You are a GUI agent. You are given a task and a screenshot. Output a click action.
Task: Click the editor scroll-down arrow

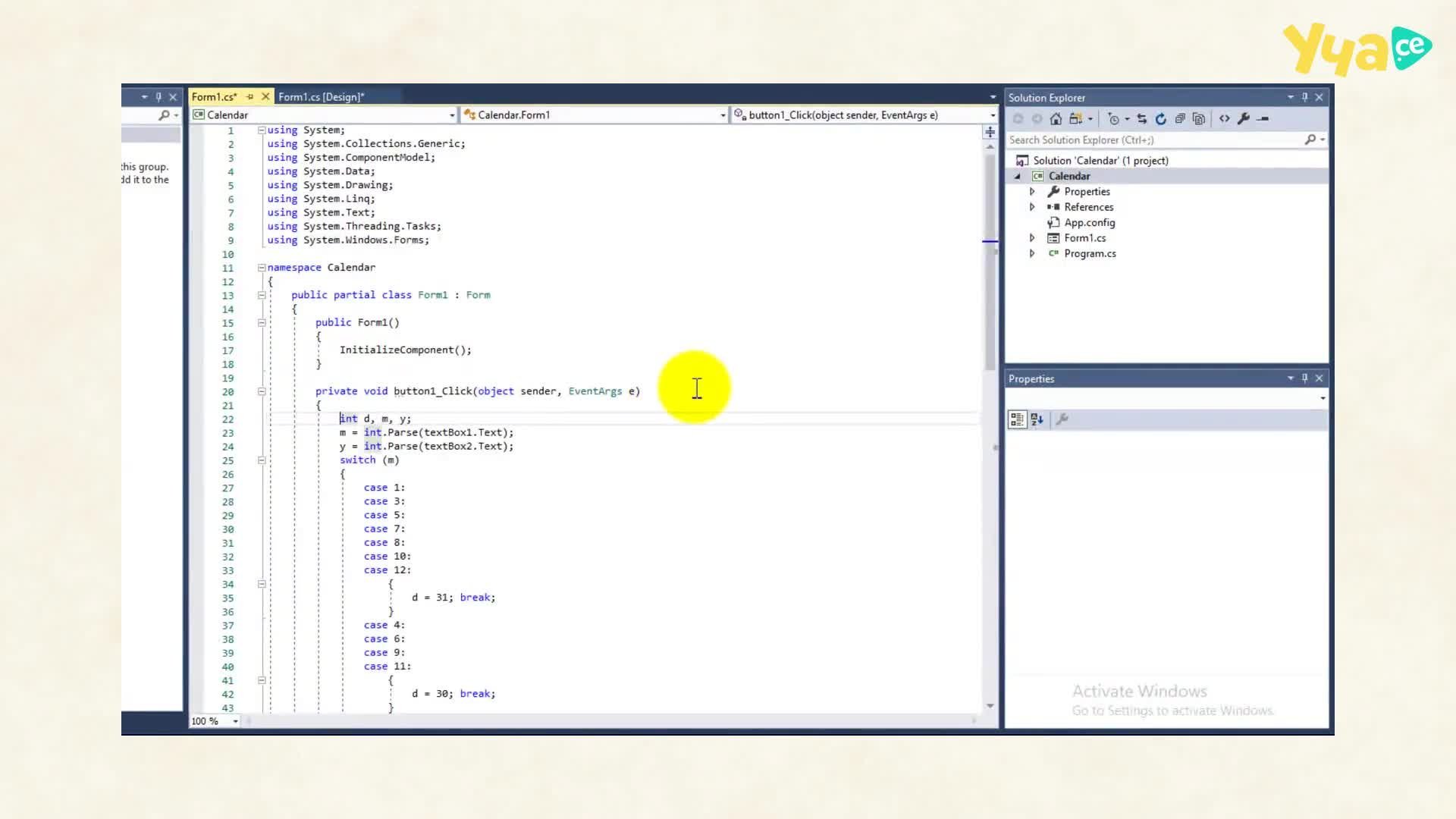990,706
